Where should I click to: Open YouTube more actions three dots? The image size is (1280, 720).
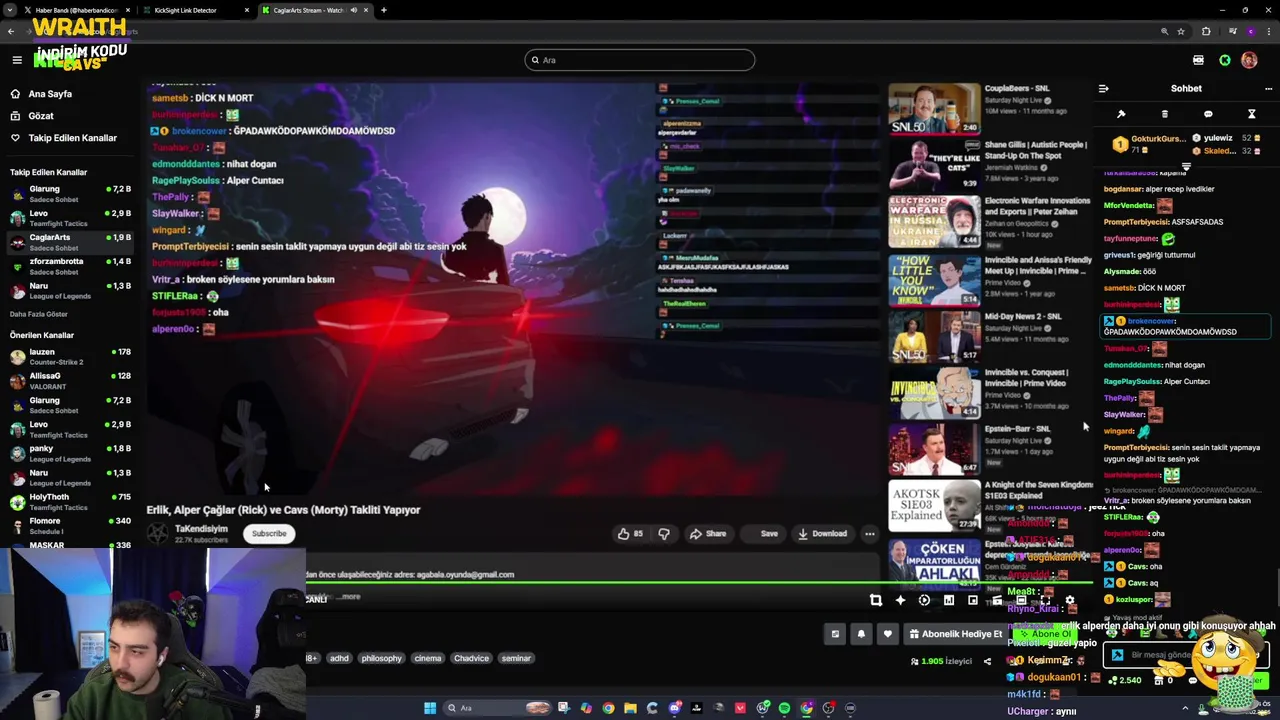pyautogui.click(x=870, y=534)
